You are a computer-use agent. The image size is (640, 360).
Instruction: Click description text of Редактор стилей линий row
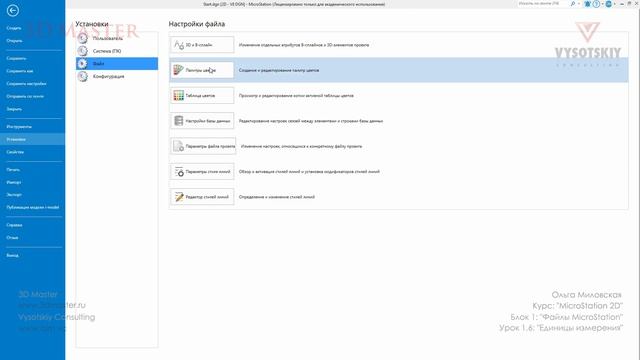[277, 197]
